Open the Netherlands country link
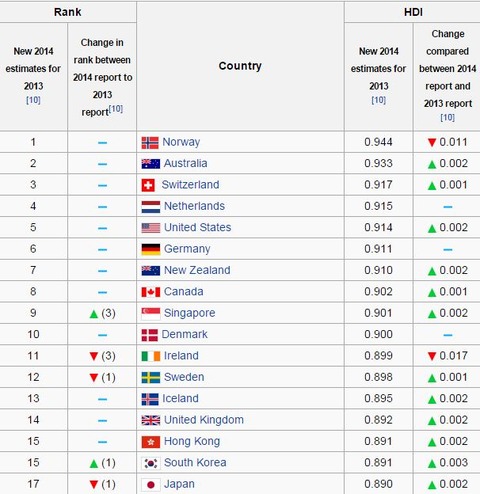This screenshot has height=494, width=480. coord(194,206)
